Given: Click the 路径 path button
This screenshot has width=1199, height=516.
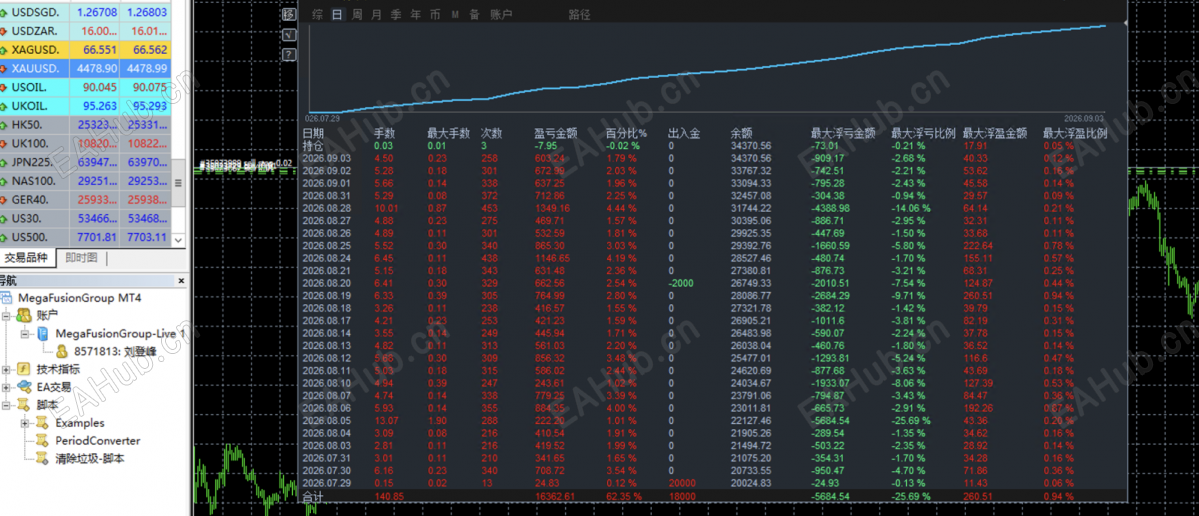Looking at the screenshot, I should [x=580, y=15].
